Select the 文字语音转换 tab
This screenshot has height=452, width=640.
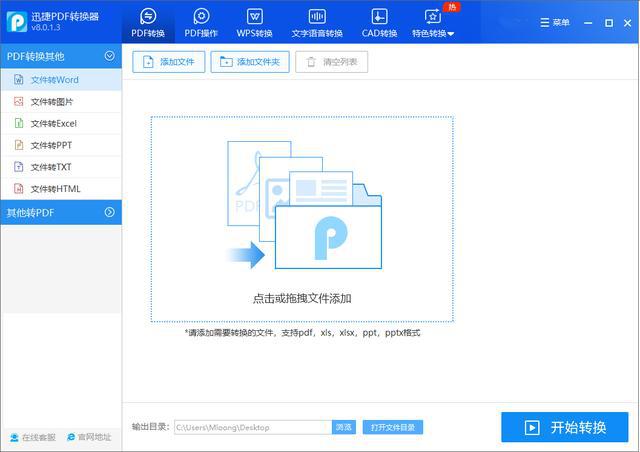pos(317,22)
